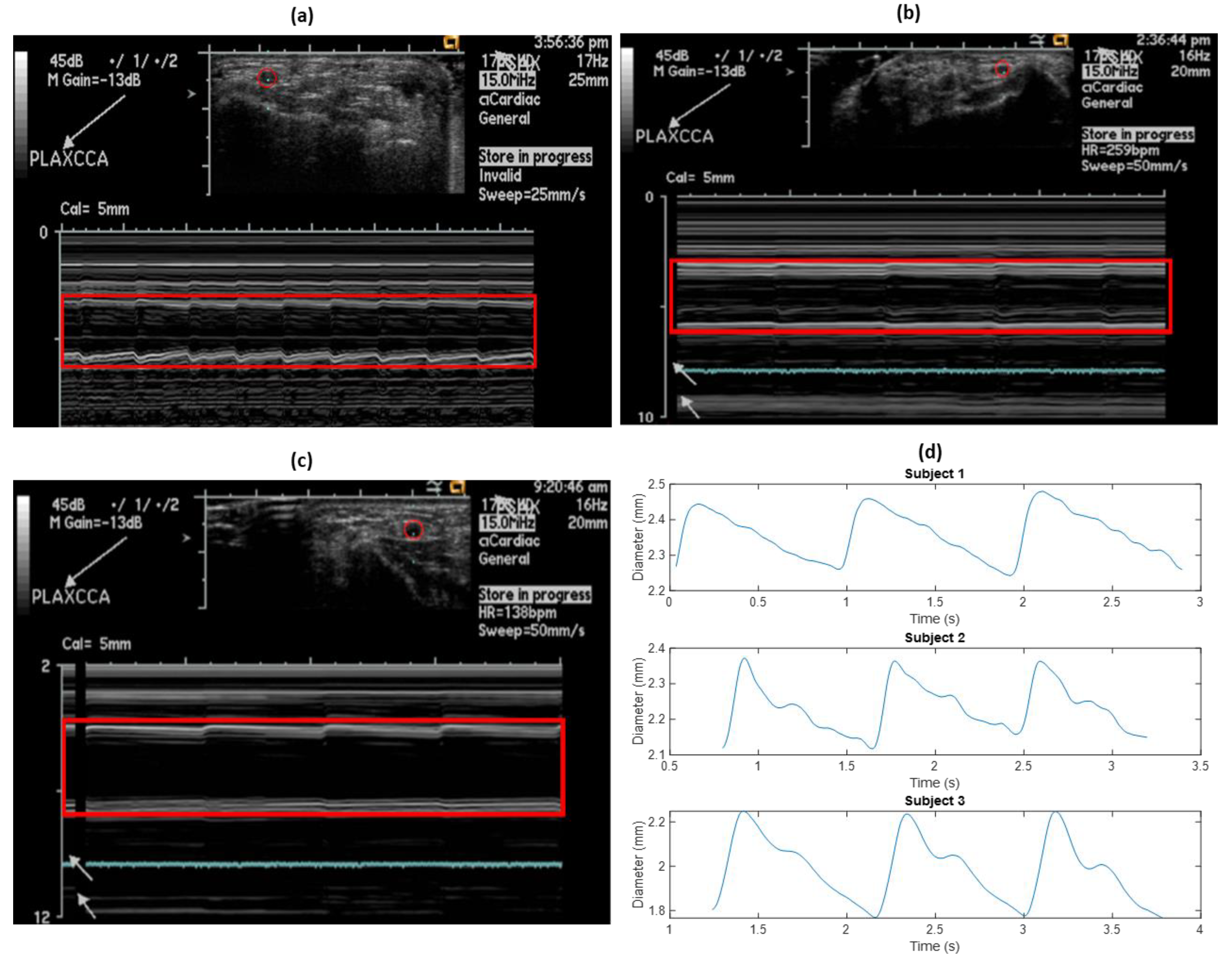Click the white arrow pointing to the cyan trace in (c)
Image resolution: width=1232 pixels, height=961 pixels.
pyautogui.click(x=81, y=868)
